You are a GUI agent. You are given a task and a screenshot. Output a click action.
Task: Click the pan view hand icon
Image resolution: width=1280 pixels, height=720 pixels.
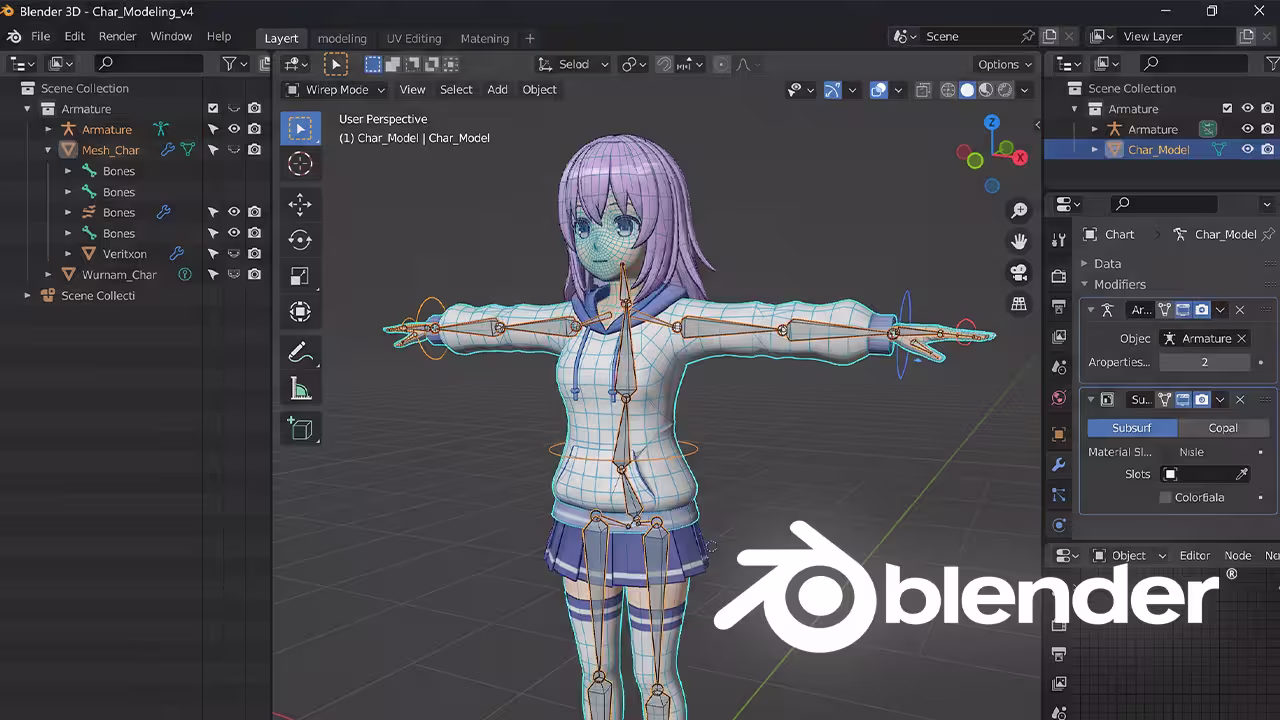coord(1019,241)
